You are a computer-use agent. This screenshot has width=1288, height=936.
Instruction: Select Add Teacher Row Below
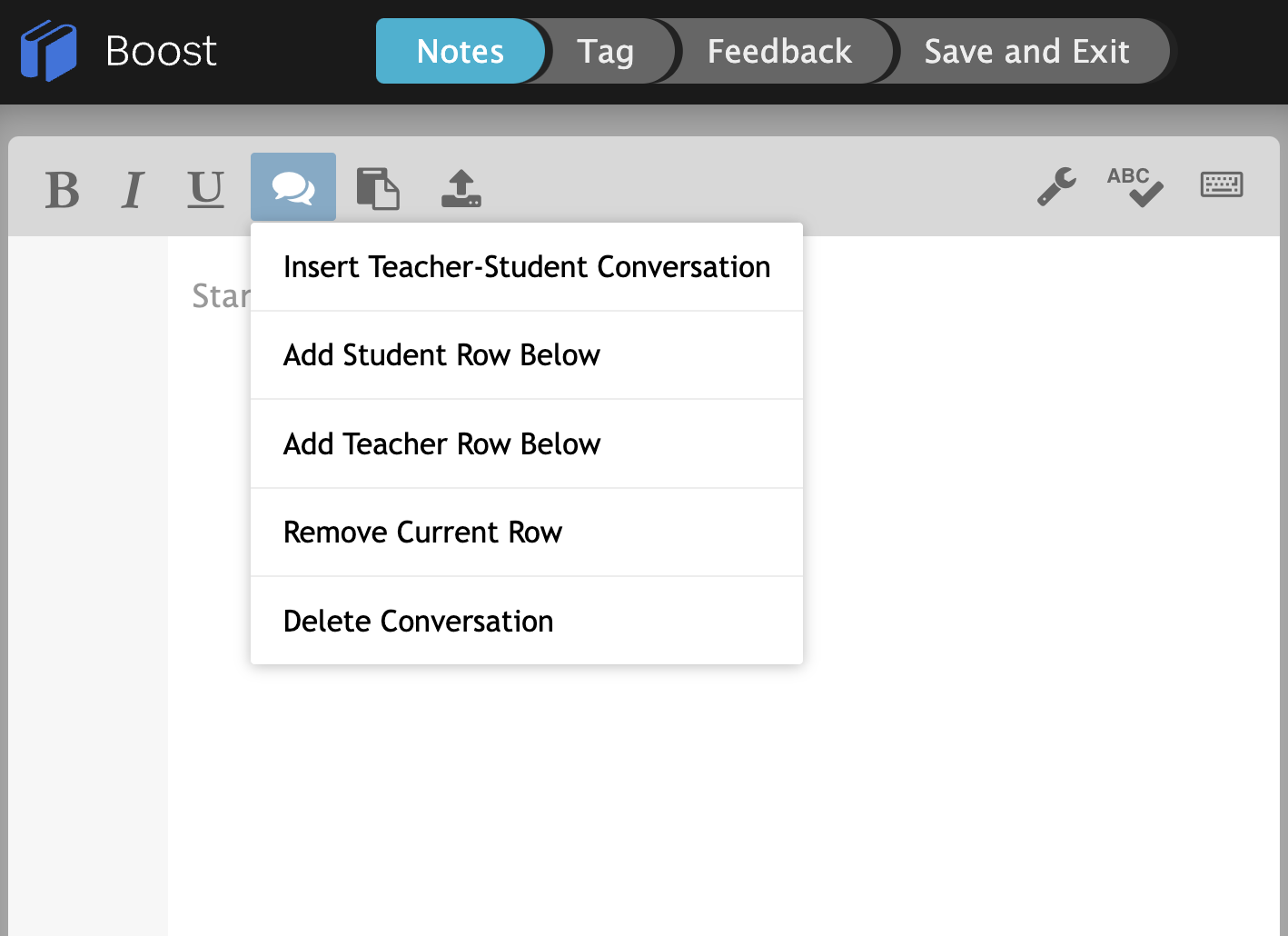tap(527, 444)
